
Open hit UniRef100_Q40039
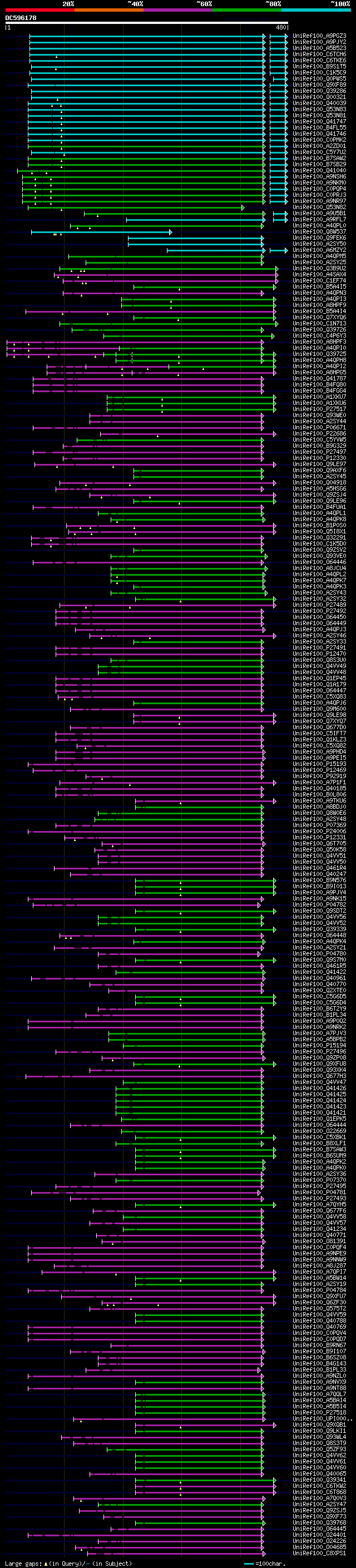point(319,103)
